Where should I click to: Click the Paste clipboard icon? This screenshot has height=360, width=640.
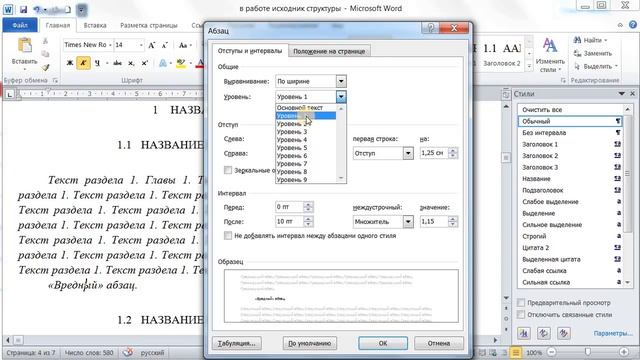click(24, 46)
